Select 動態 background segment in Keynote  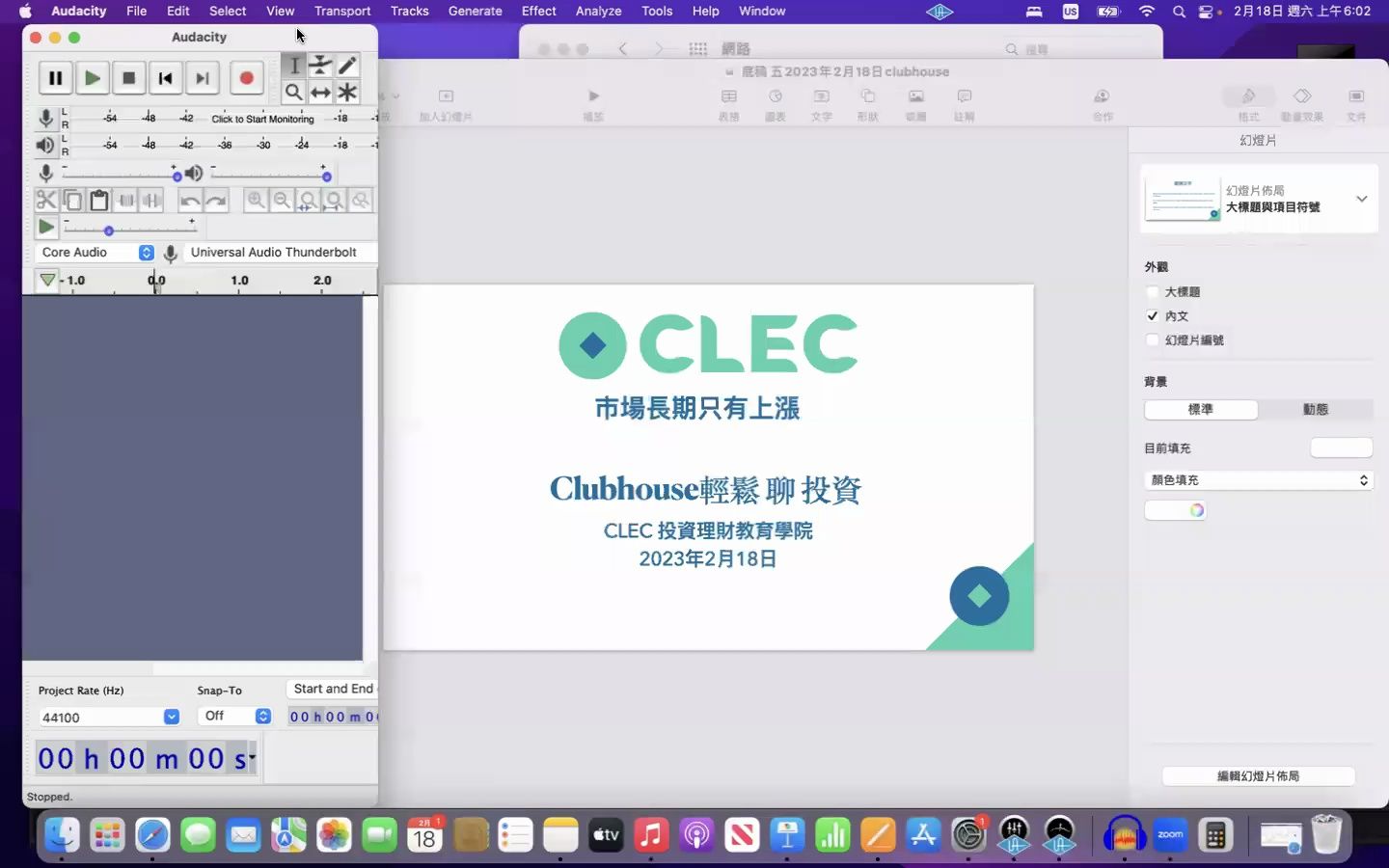coord(1315,409)
